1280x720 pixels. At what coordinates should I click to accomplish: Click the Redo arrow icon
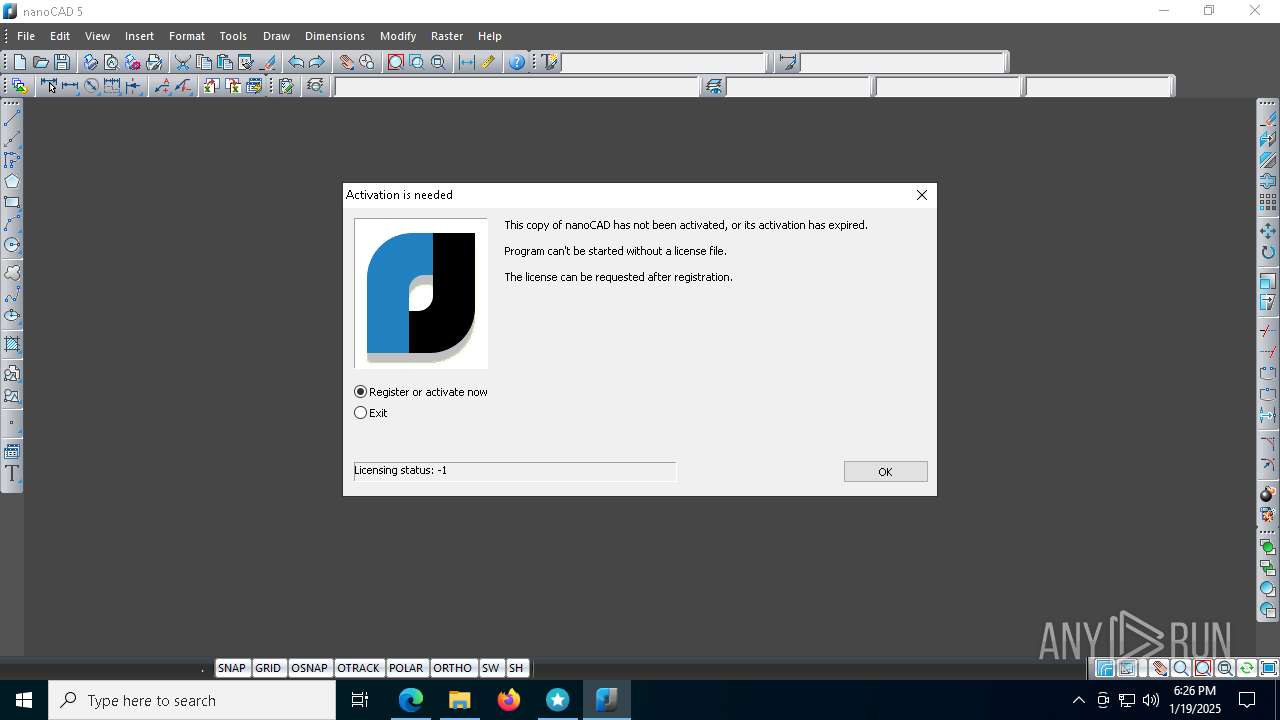317,62
